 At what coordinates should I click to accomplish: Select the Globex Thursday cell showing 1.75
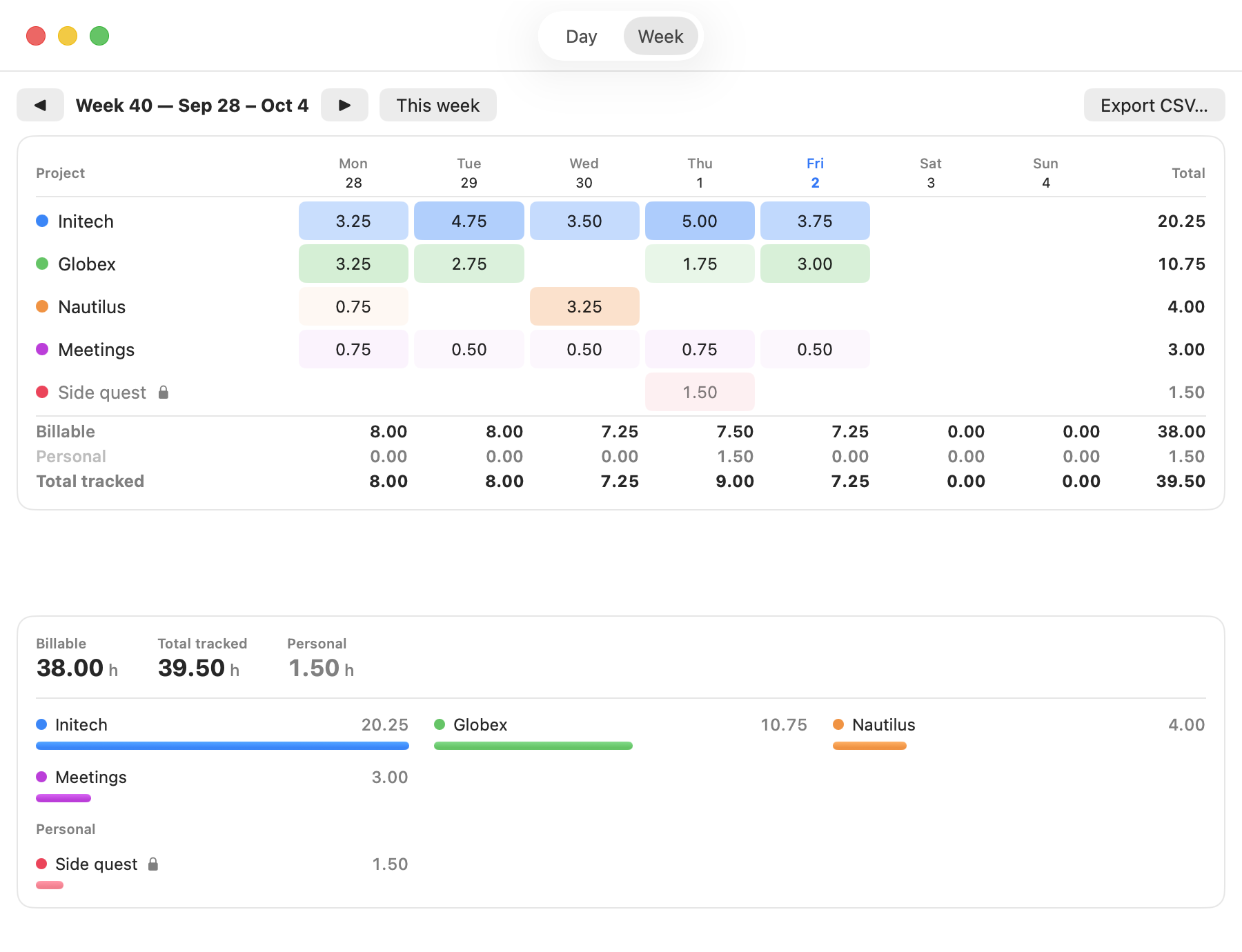[700, 264]
